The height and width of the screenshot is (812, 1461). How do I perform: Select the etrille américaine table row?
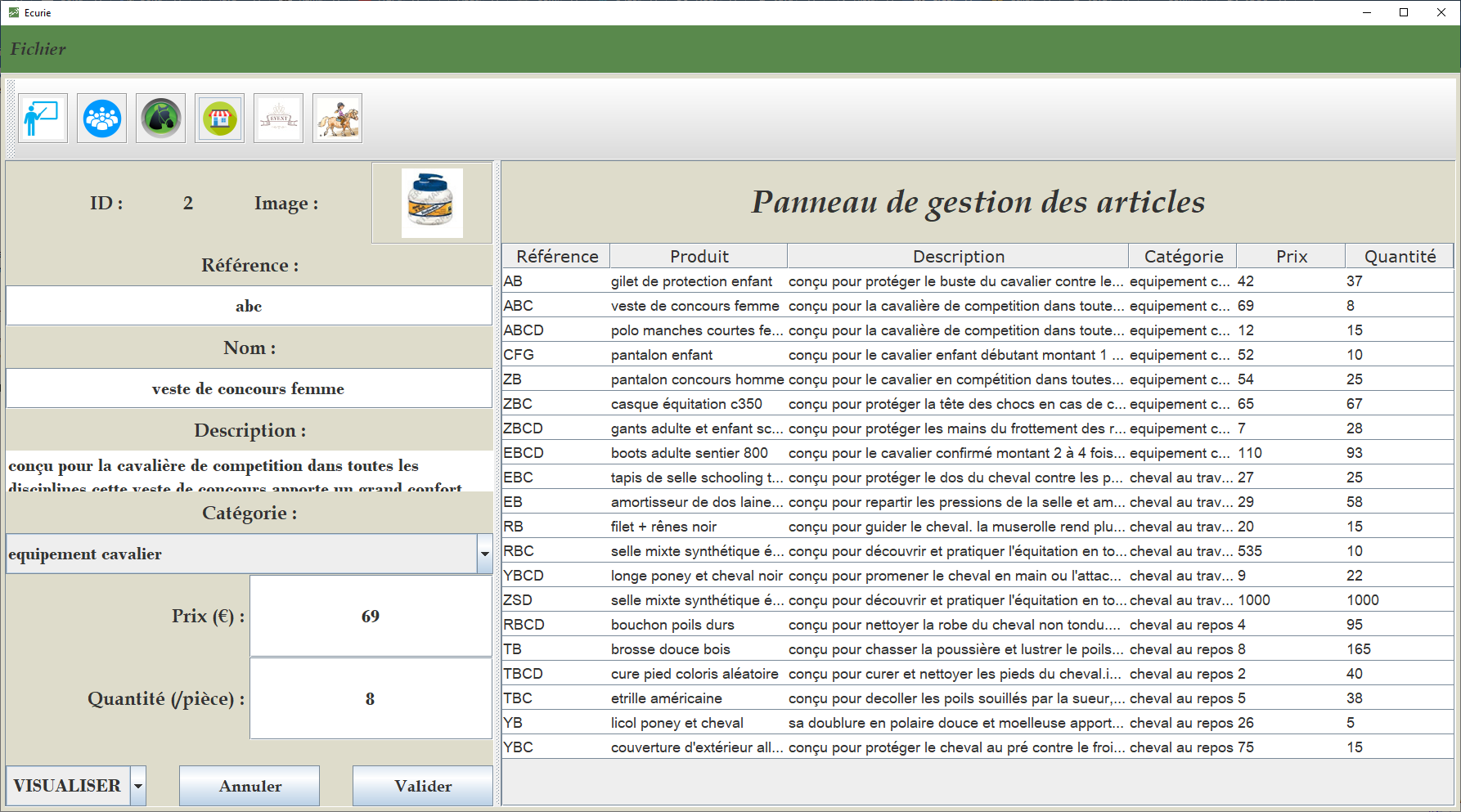(x=666, y=698)
